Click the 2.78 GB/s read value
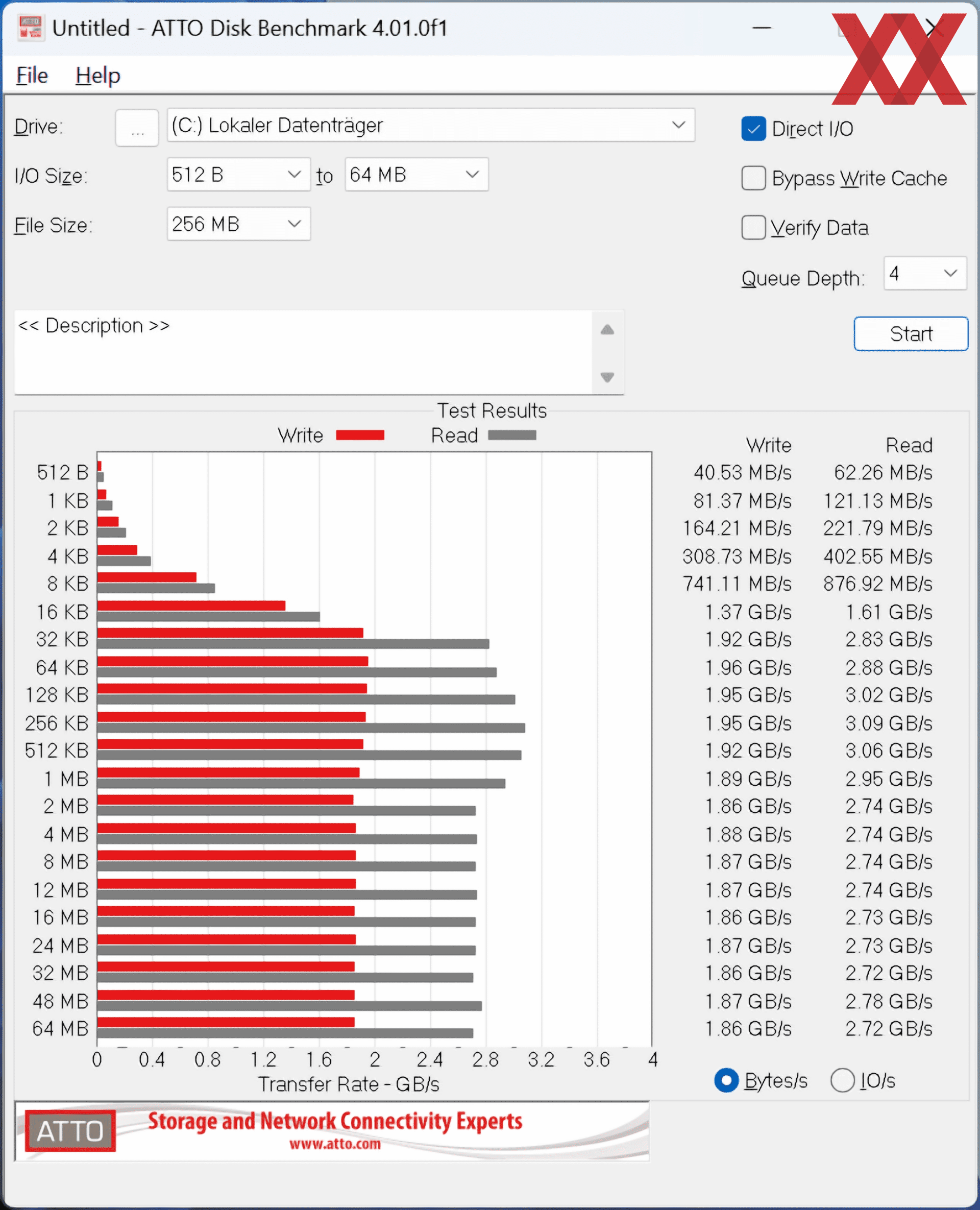This screenshot has width=980, height=1210. pos(889,1002)
